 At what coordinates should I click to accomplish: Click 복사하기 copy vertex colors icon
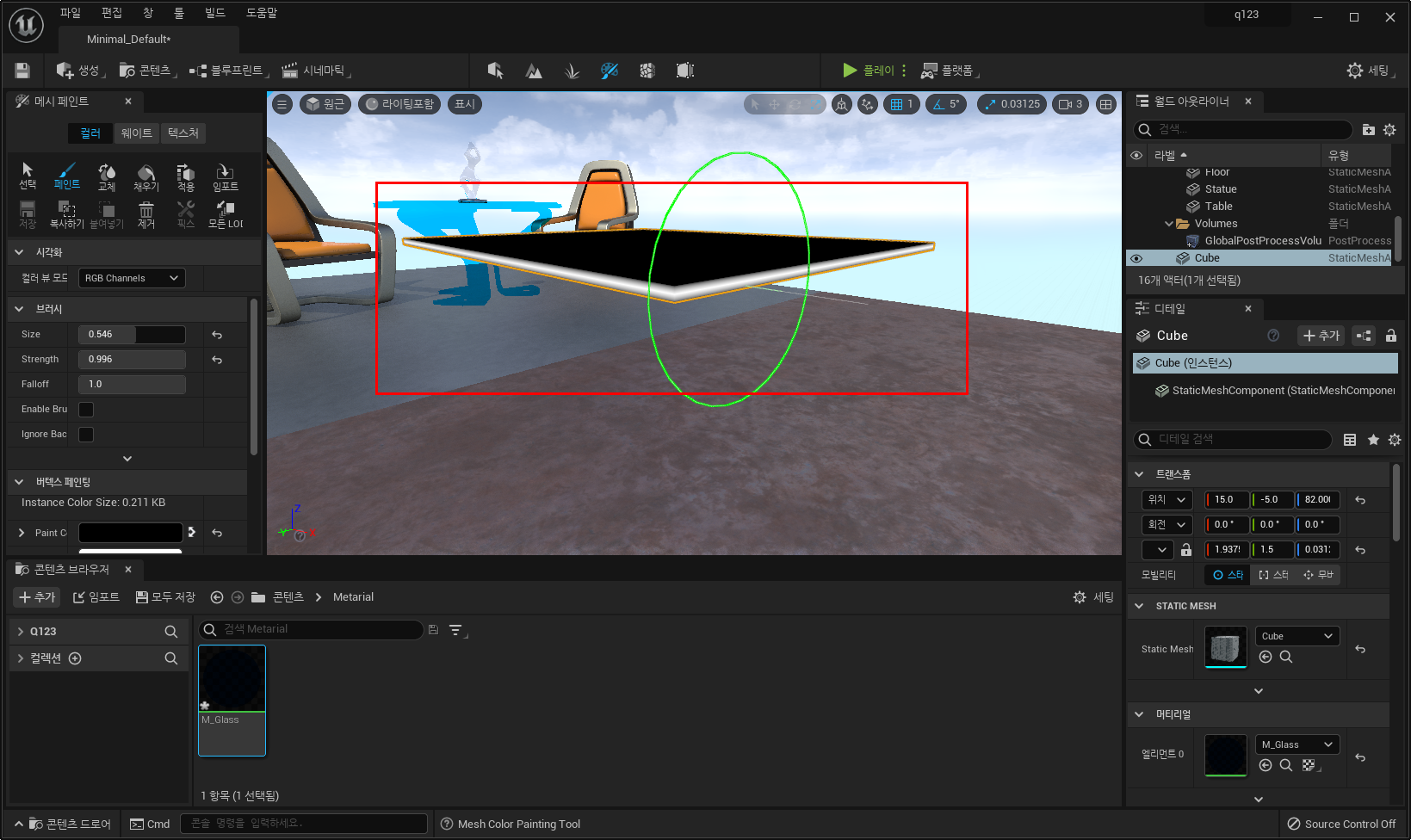coord(66,214)
